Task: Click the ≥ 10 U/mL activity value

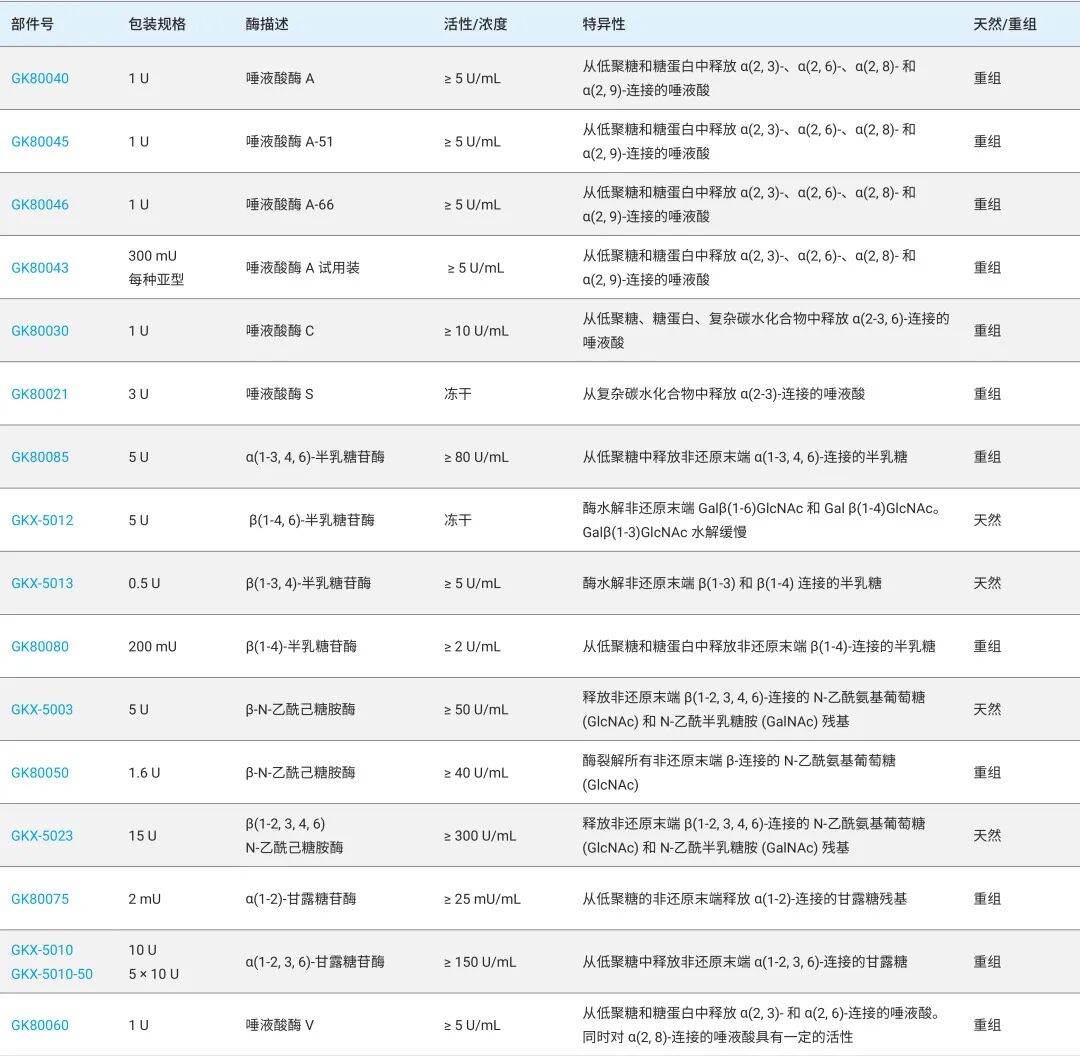Action: 477,331
